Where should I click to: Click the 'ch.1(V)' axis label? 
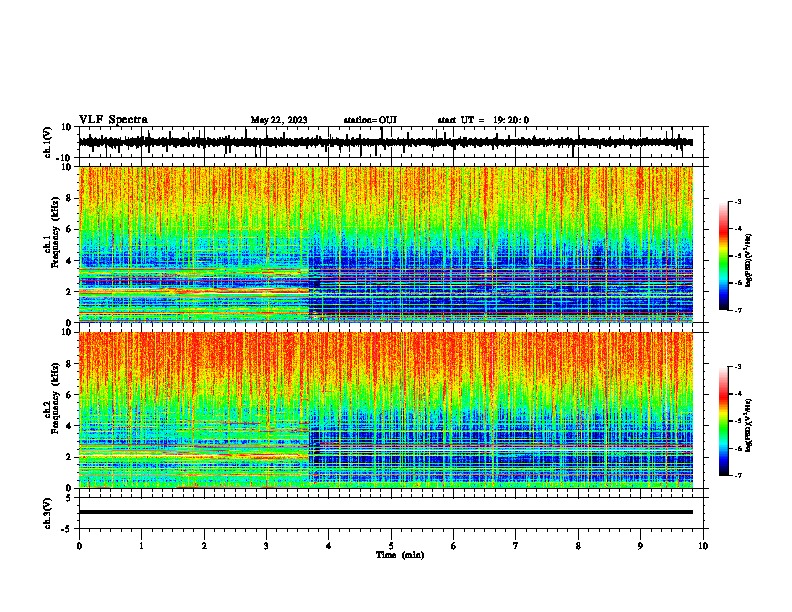pos(48,142)
